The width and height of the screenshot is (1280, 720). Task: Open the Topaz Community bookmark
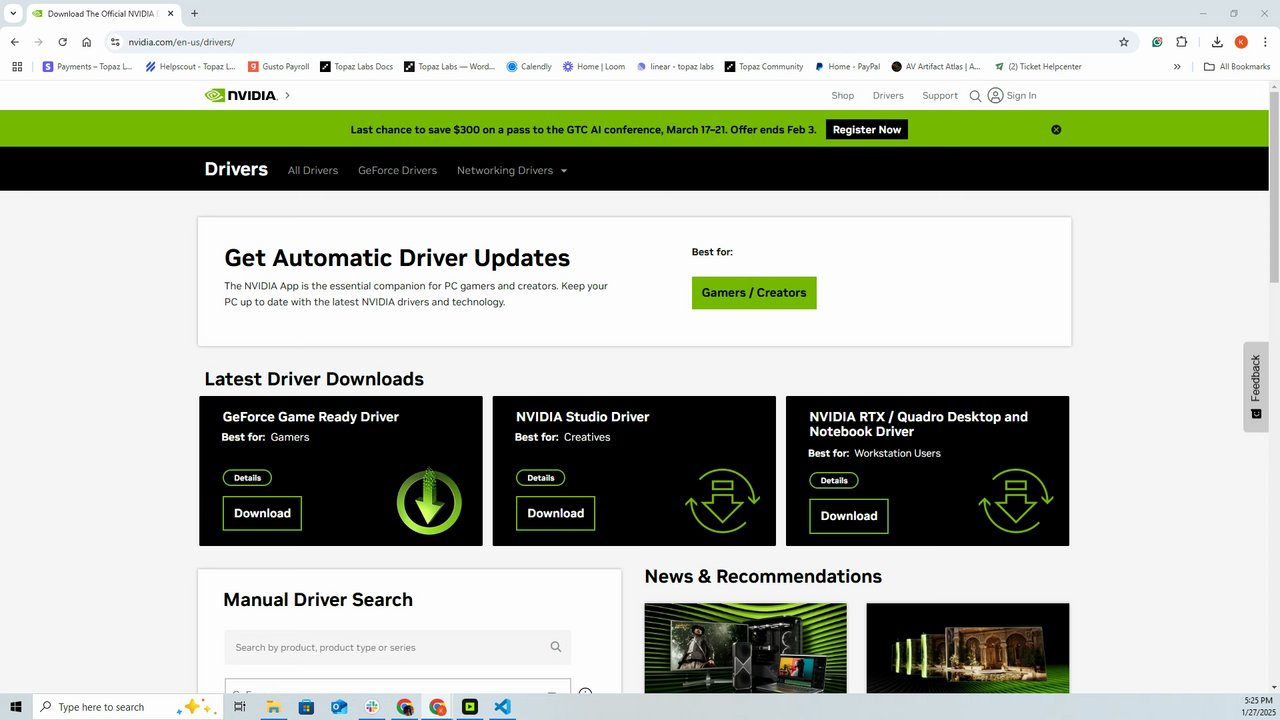(x=764, y=67)
